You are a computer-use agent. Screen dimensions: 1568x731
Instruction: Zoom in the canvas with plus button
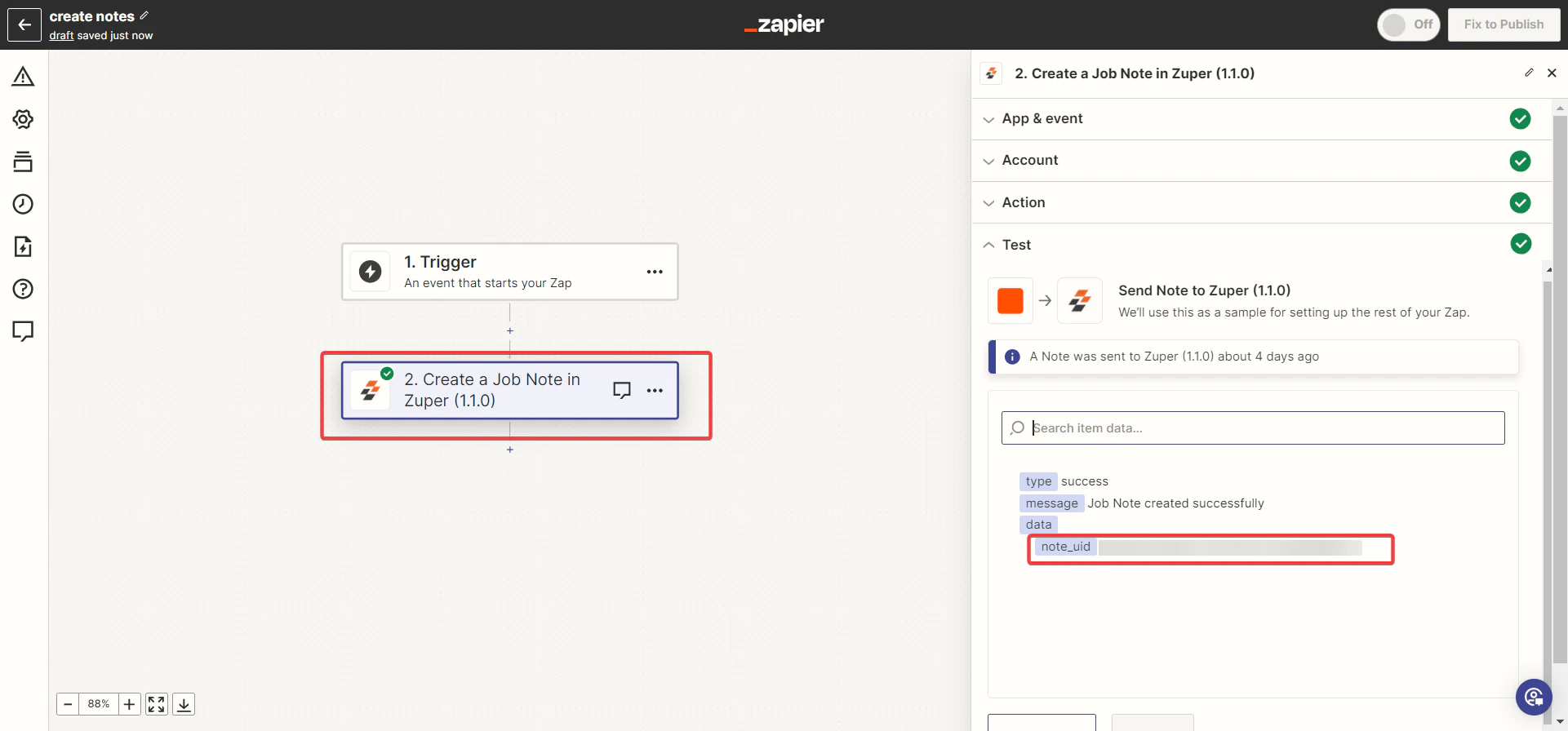click(x=130, y=704)
